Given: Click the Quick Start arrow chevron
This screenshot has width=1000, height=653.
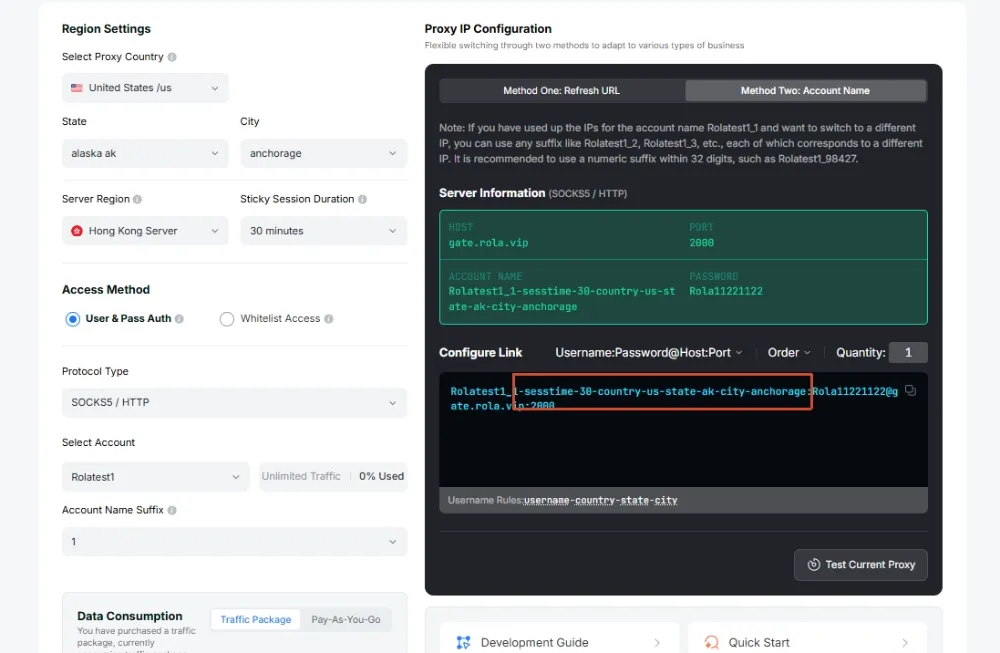Looking at the screenshot, I should [x=904, y=643].
